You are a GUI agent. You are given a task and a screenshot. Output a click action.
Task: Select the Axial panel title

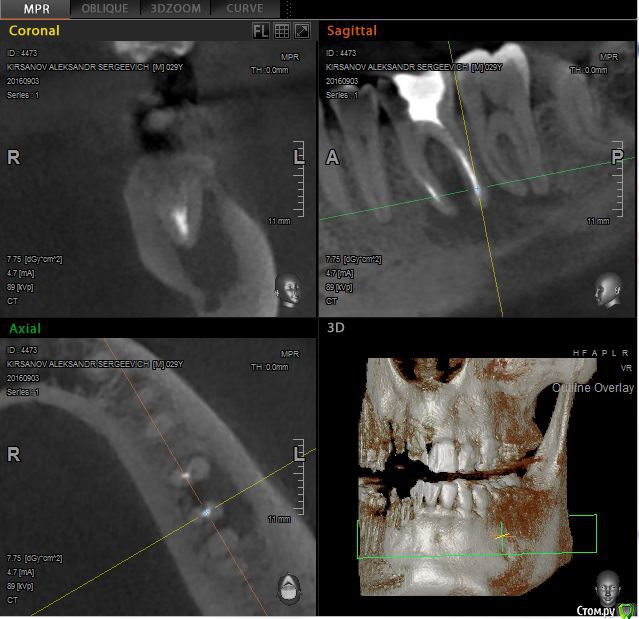coord(25,328)
